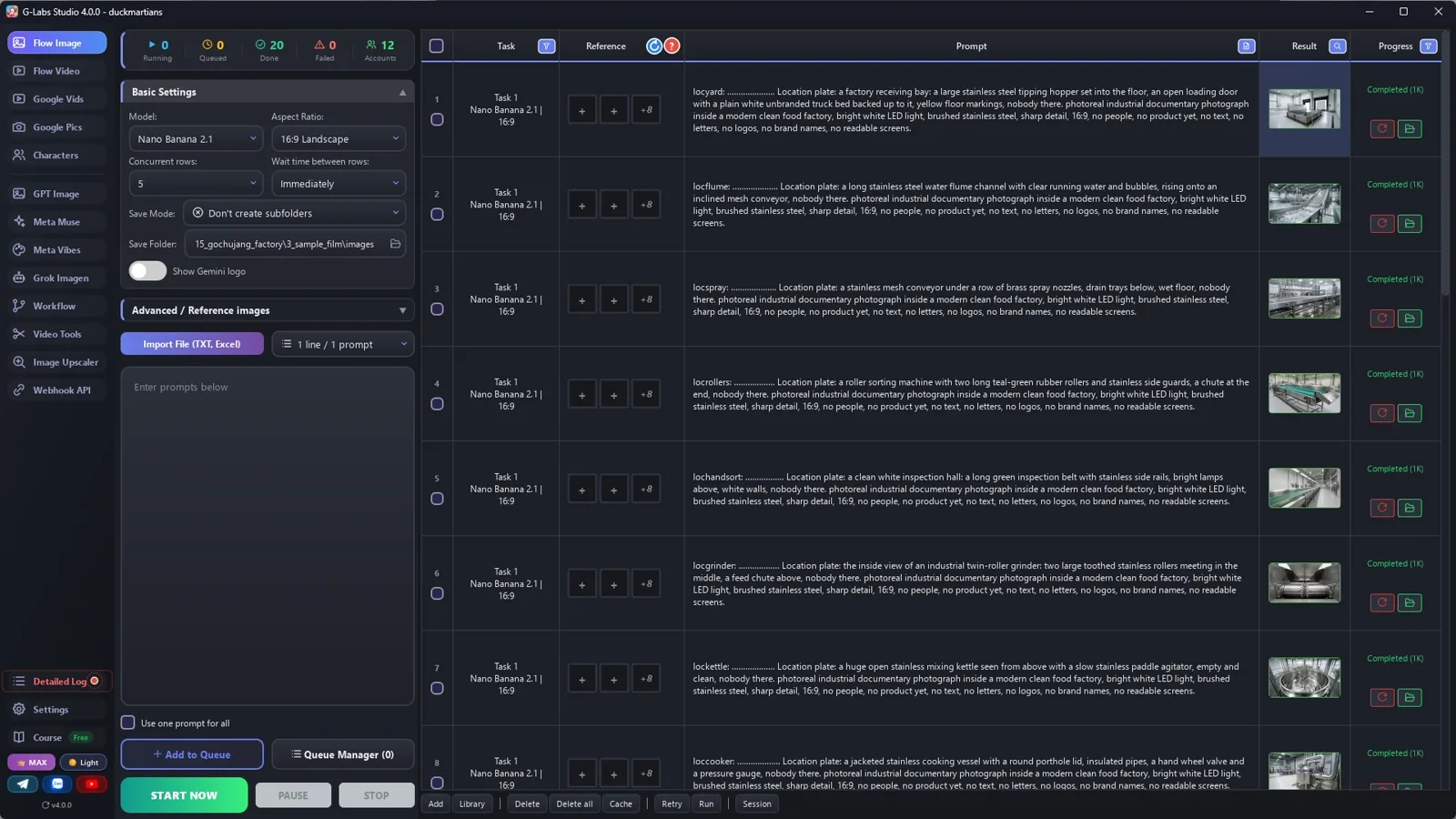Click the Task column filter icon
Viewport: 1456px width, 819px height.
tap(546, 46)
